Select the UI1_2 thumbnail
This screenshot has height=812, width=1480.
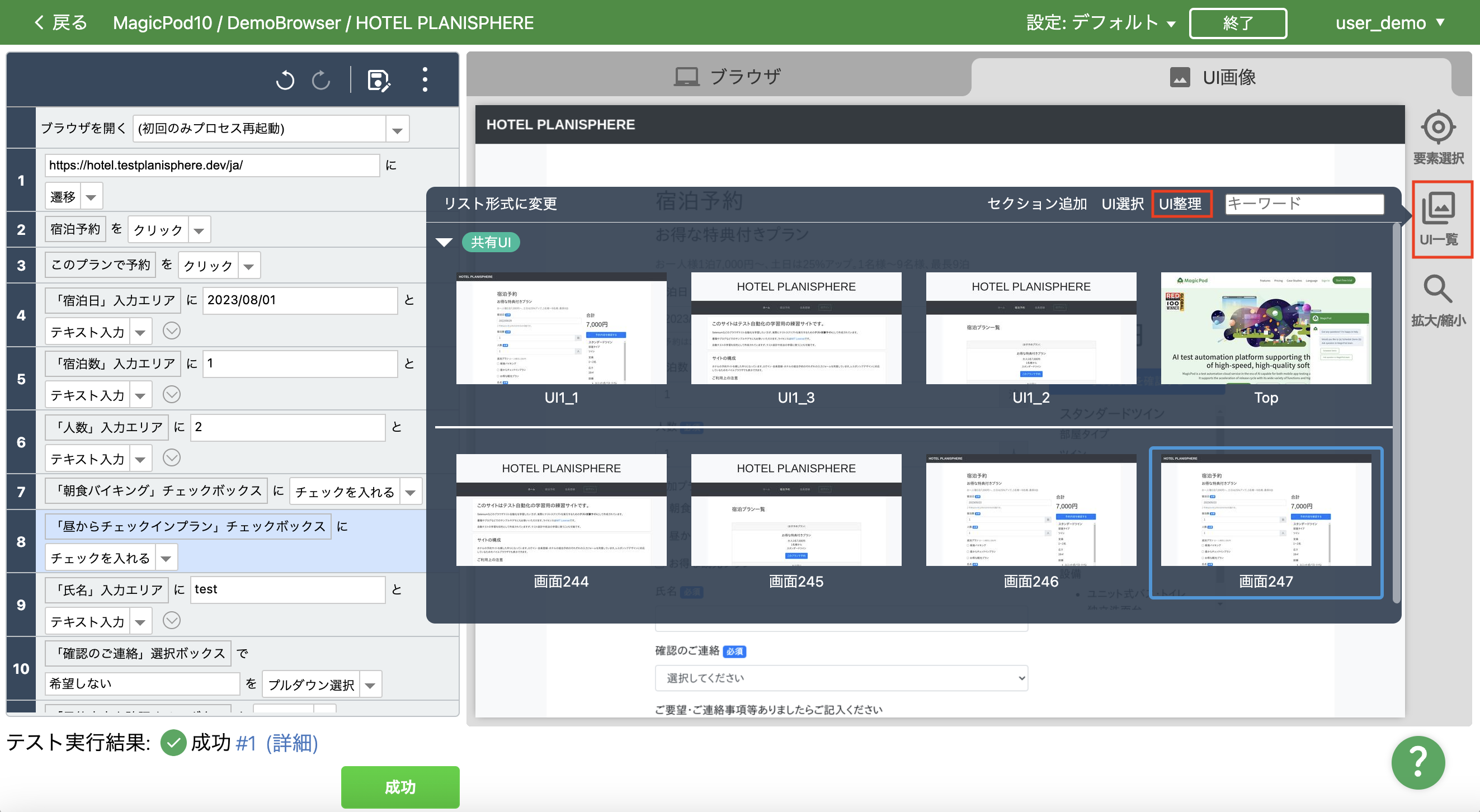[1031, 328]
